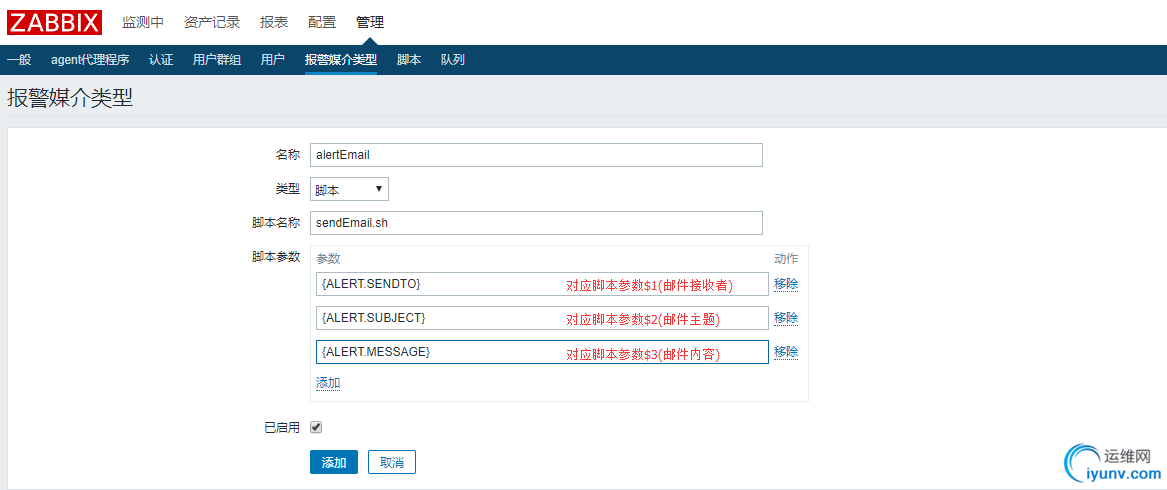Remove the {ALERT.MESSAGE} parameter row
The image size is (1167, 490).
[786, 352]
